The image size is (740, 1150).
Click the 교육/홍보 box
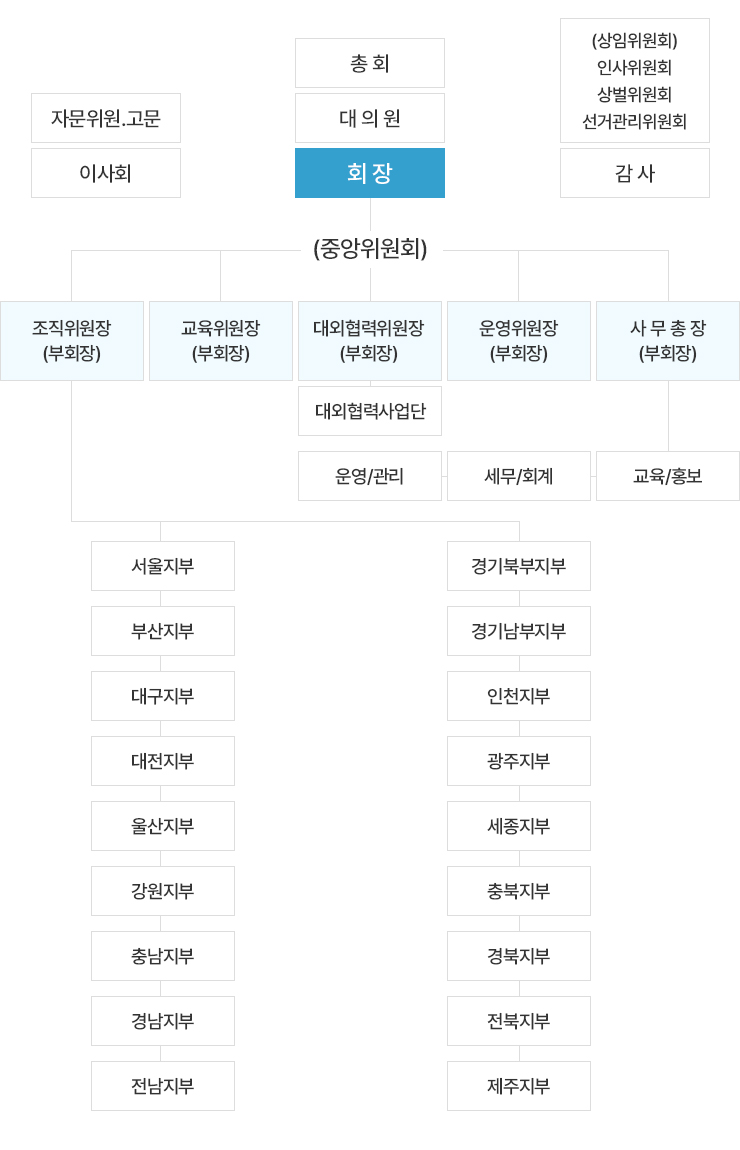(668, 476)
